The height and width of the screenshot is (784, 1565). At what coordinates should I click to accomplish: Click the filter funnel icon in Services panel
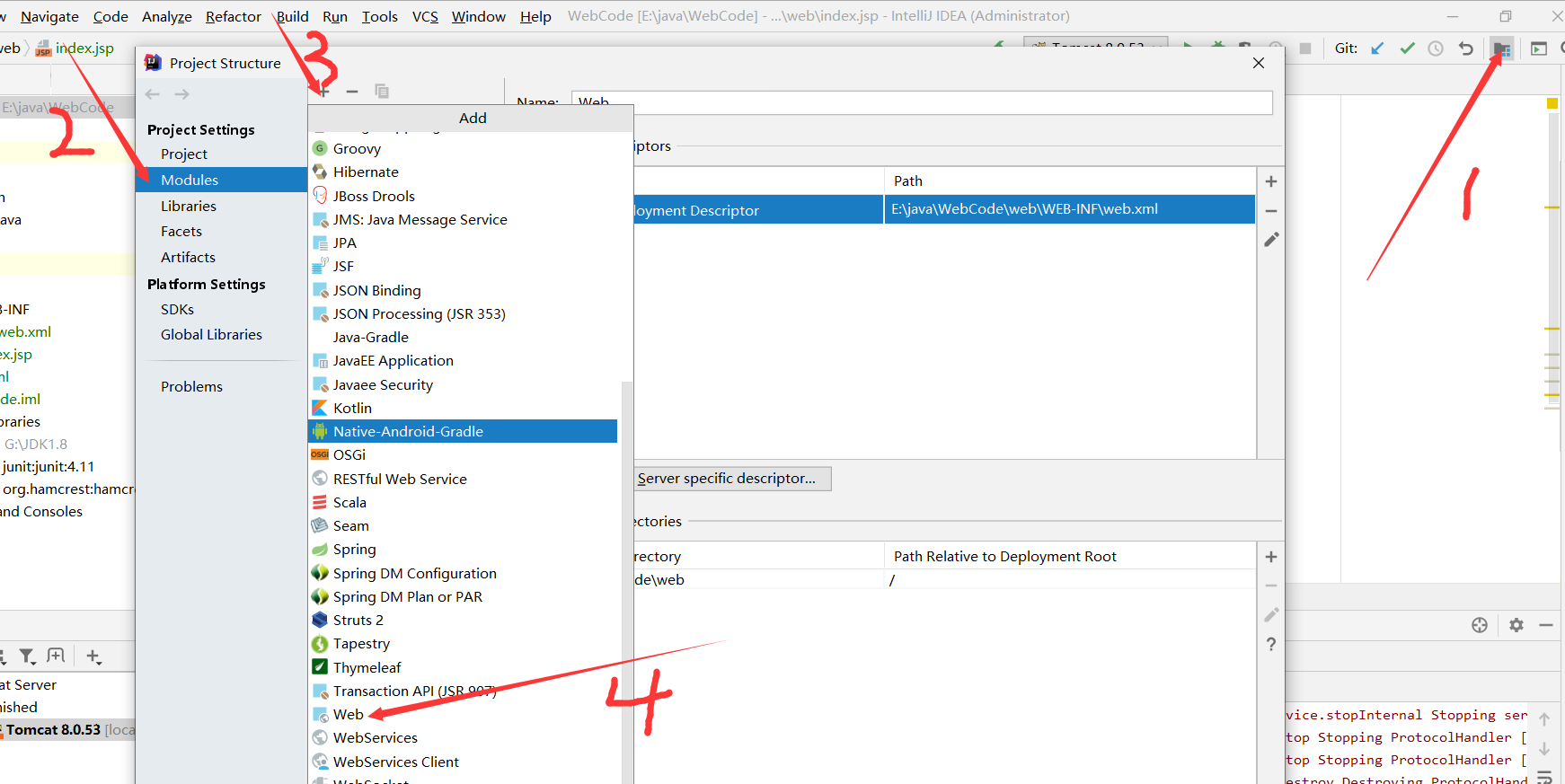[28, 656]
